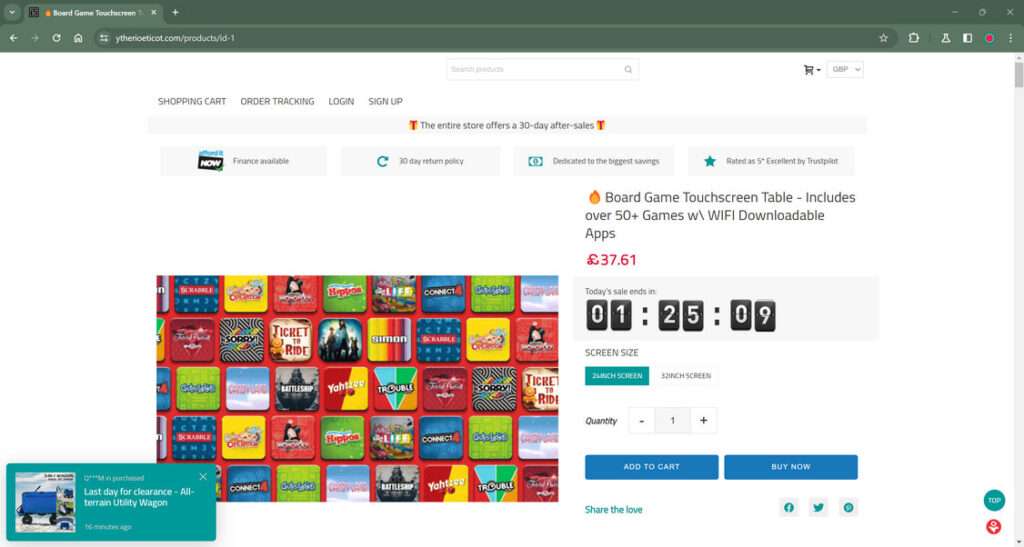The height and width of the screenshot is (547, 1024).
Task: Open the browser home page
Action: (78, 38)
